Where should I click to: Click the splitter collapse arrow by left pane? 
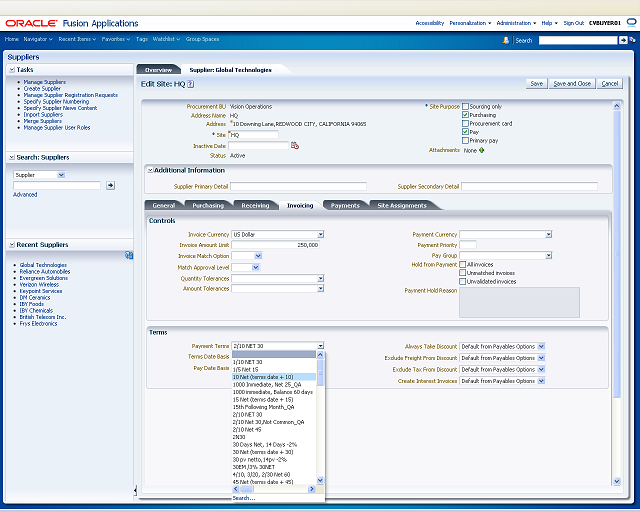pos(135,490)
